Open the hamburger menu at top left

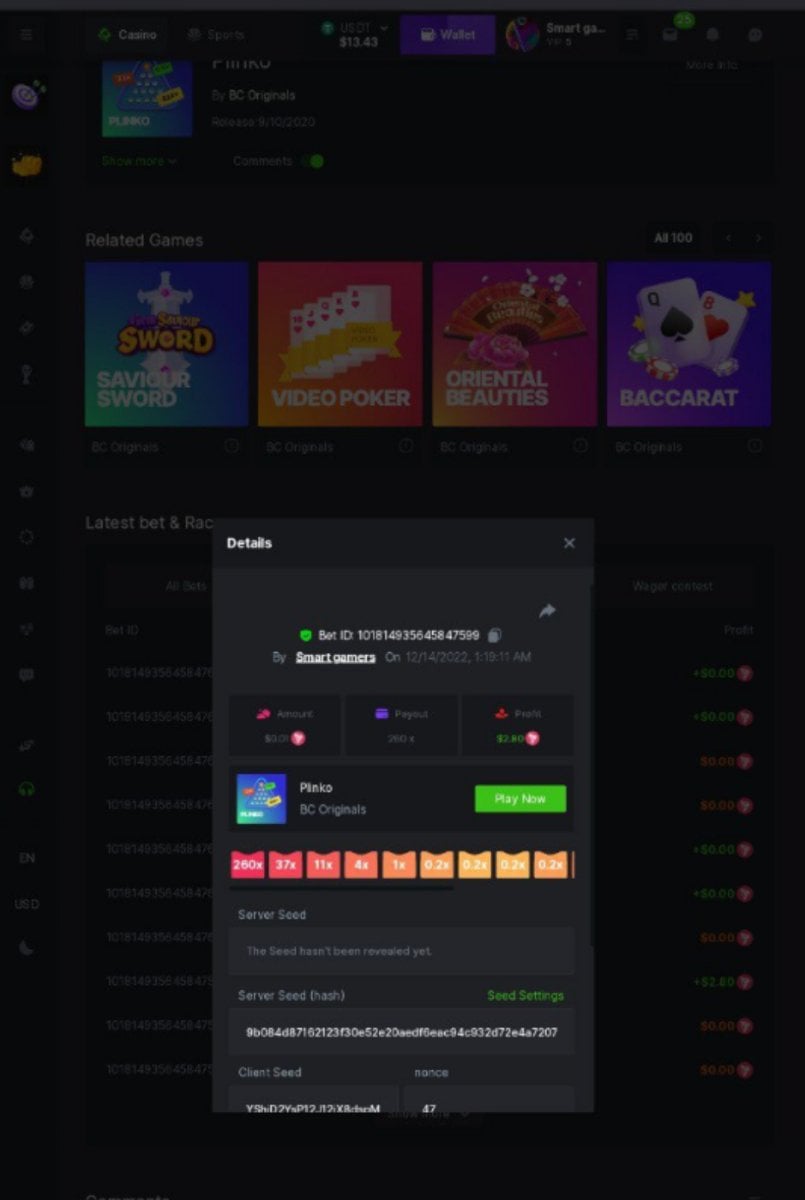(x=26, y=35)
